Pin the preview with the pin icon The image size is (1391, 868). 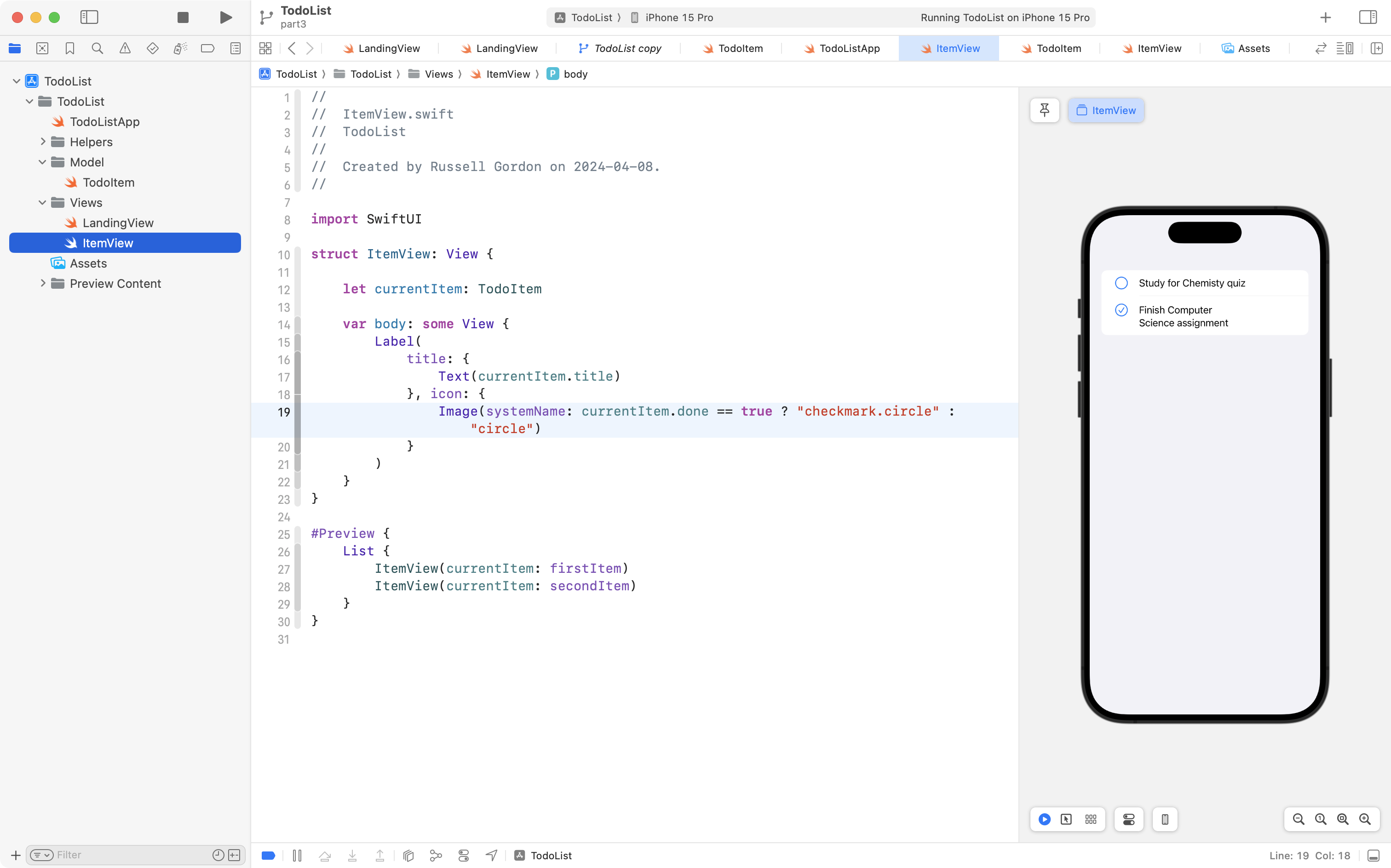(1044, 110)
